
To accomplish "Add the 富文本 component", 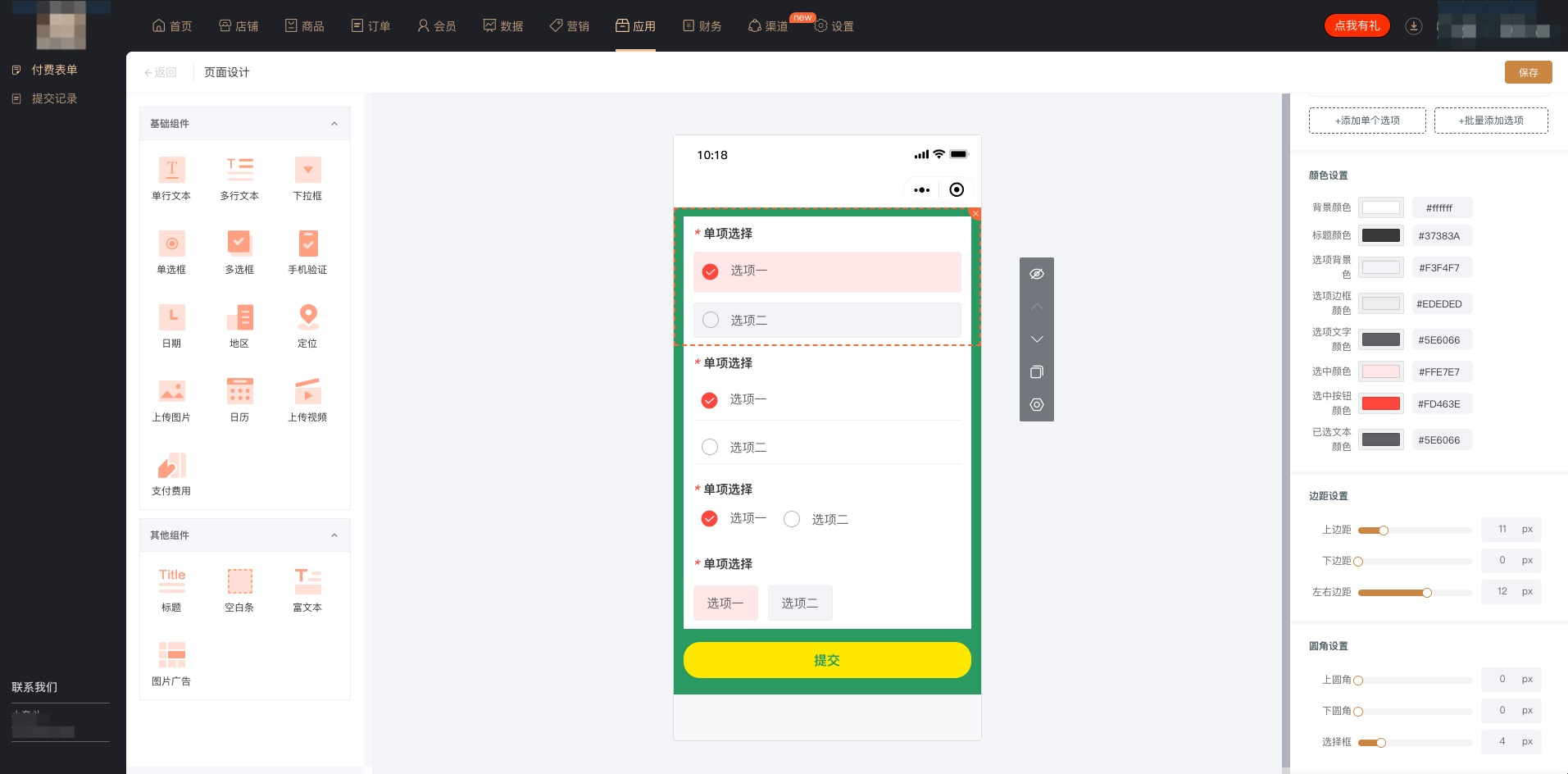I will coord(307,590).
